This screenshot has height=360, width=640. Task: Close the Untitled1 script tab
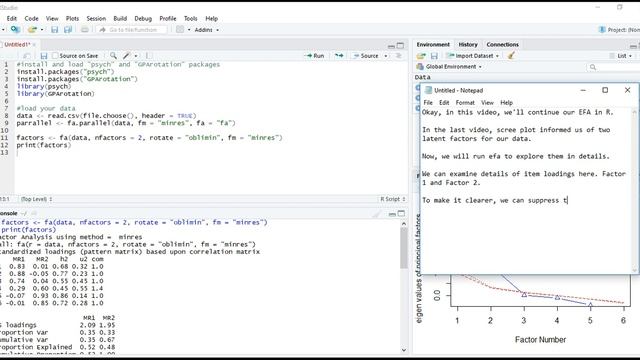coord(34,44)
